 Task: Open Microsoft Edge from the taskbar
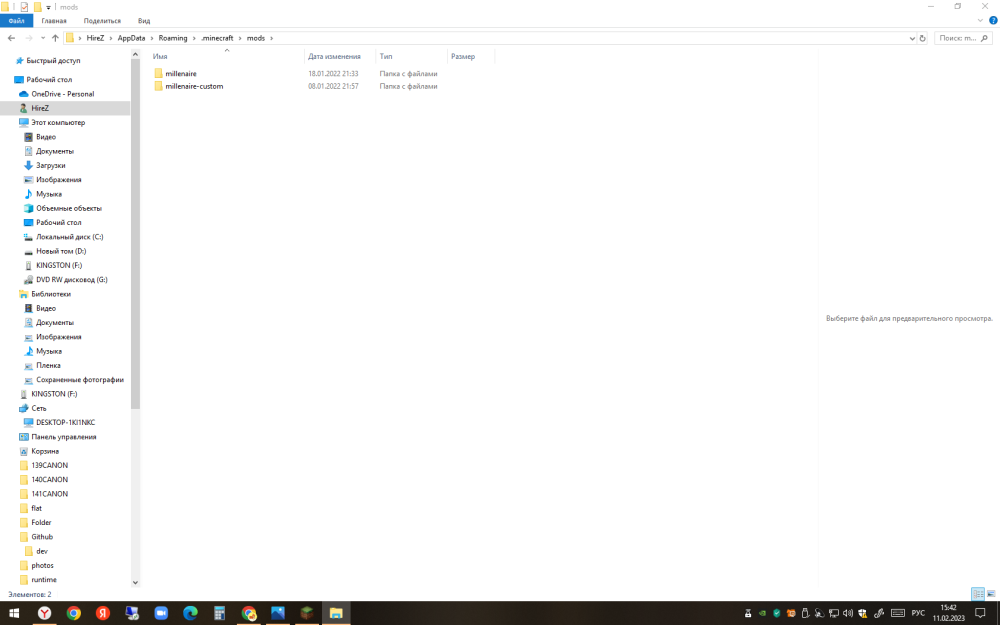pyautogui.click(x=190, y=614)
